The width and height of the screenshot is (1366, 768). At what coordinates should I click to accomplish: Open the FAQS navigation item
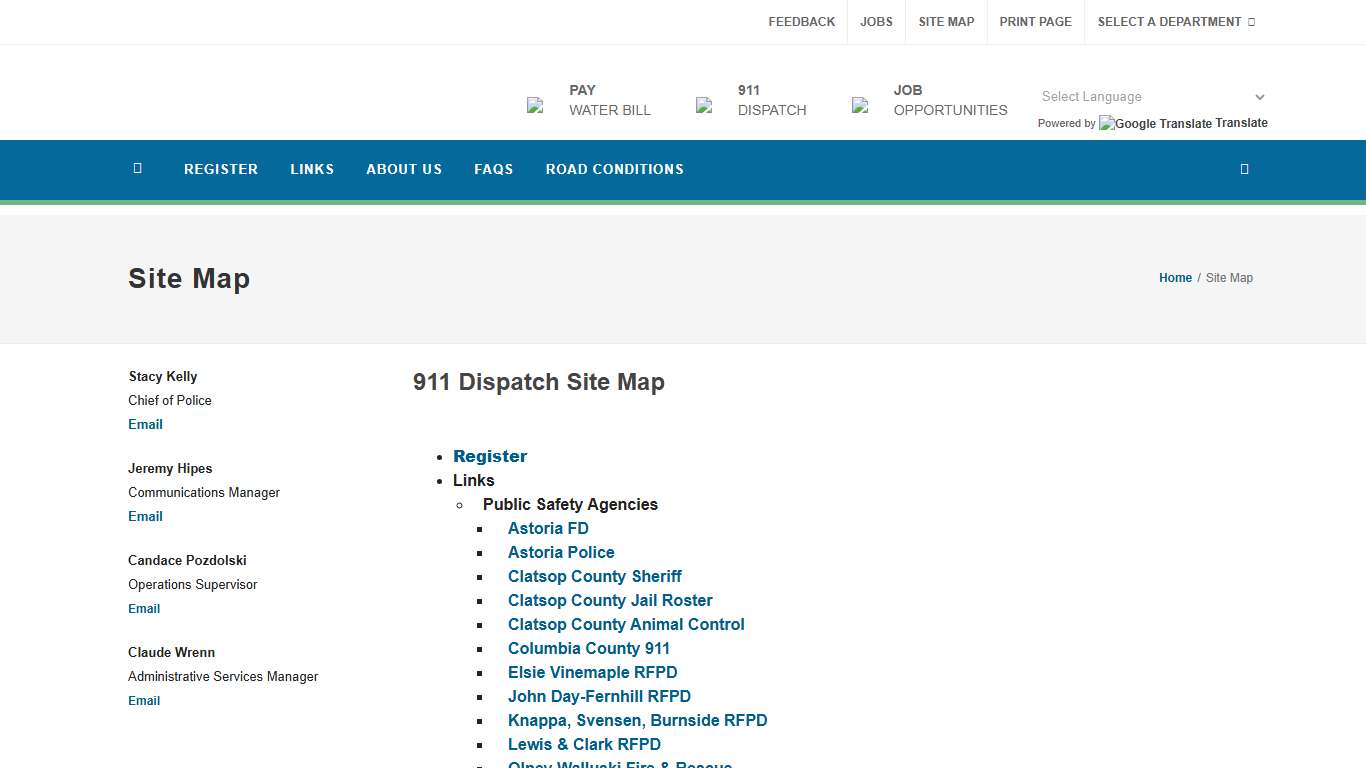click(x=493, y=169)
